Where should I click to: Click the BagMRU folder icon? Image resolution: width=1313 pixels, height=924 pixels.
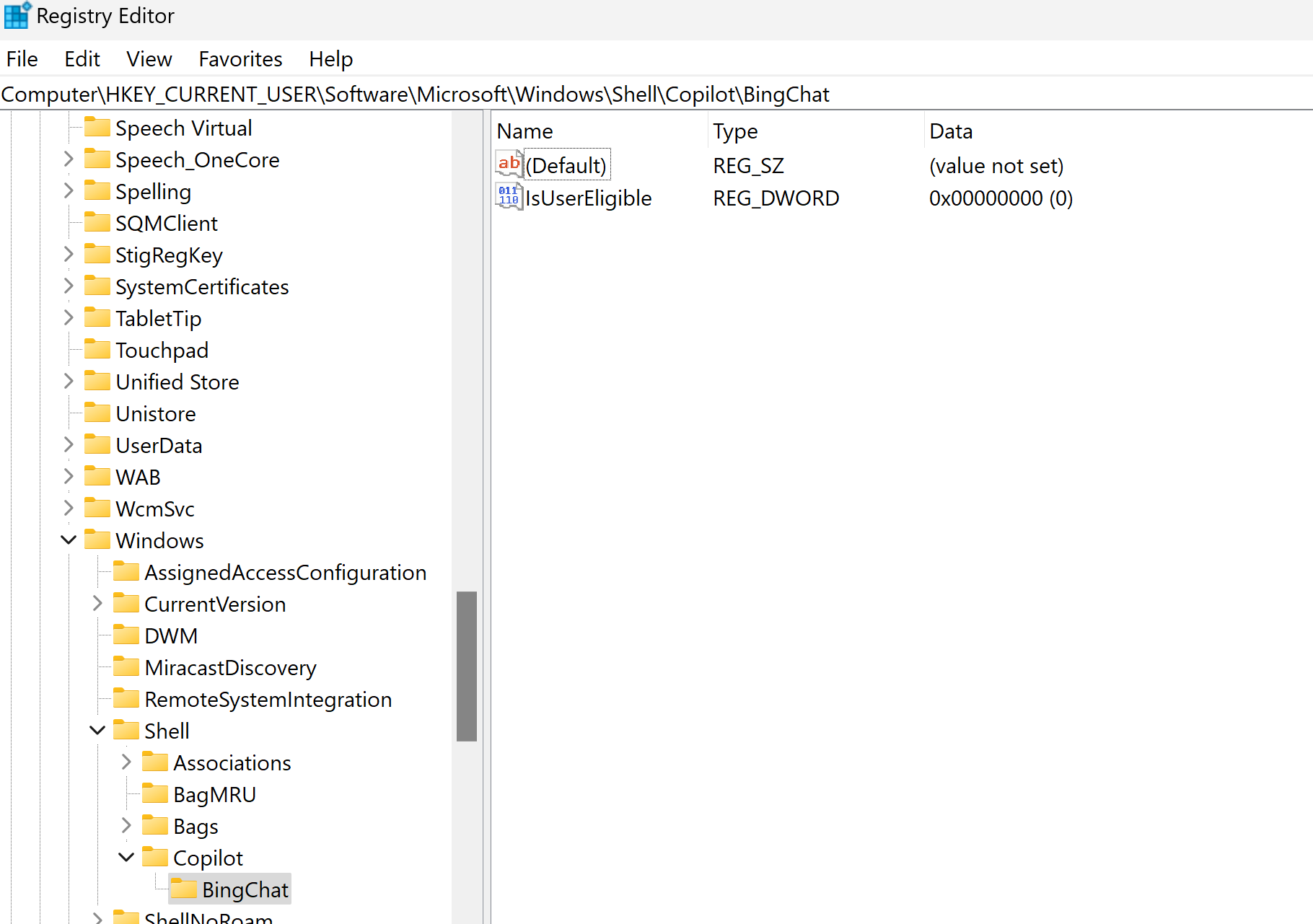(155, 794)
